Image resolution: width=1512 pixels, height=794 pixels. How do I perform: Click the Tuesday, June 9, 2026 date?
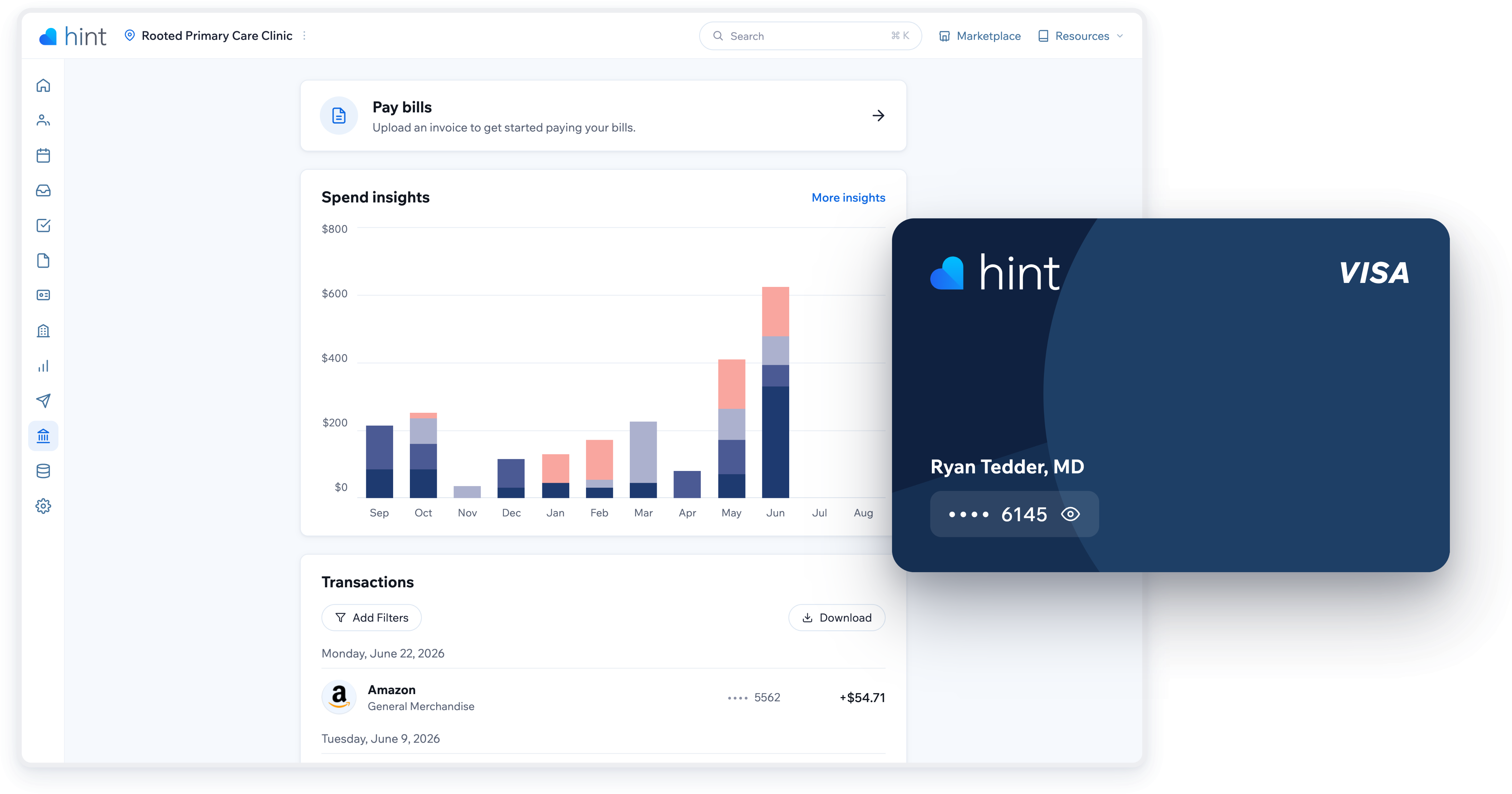[x=380, y=738]
